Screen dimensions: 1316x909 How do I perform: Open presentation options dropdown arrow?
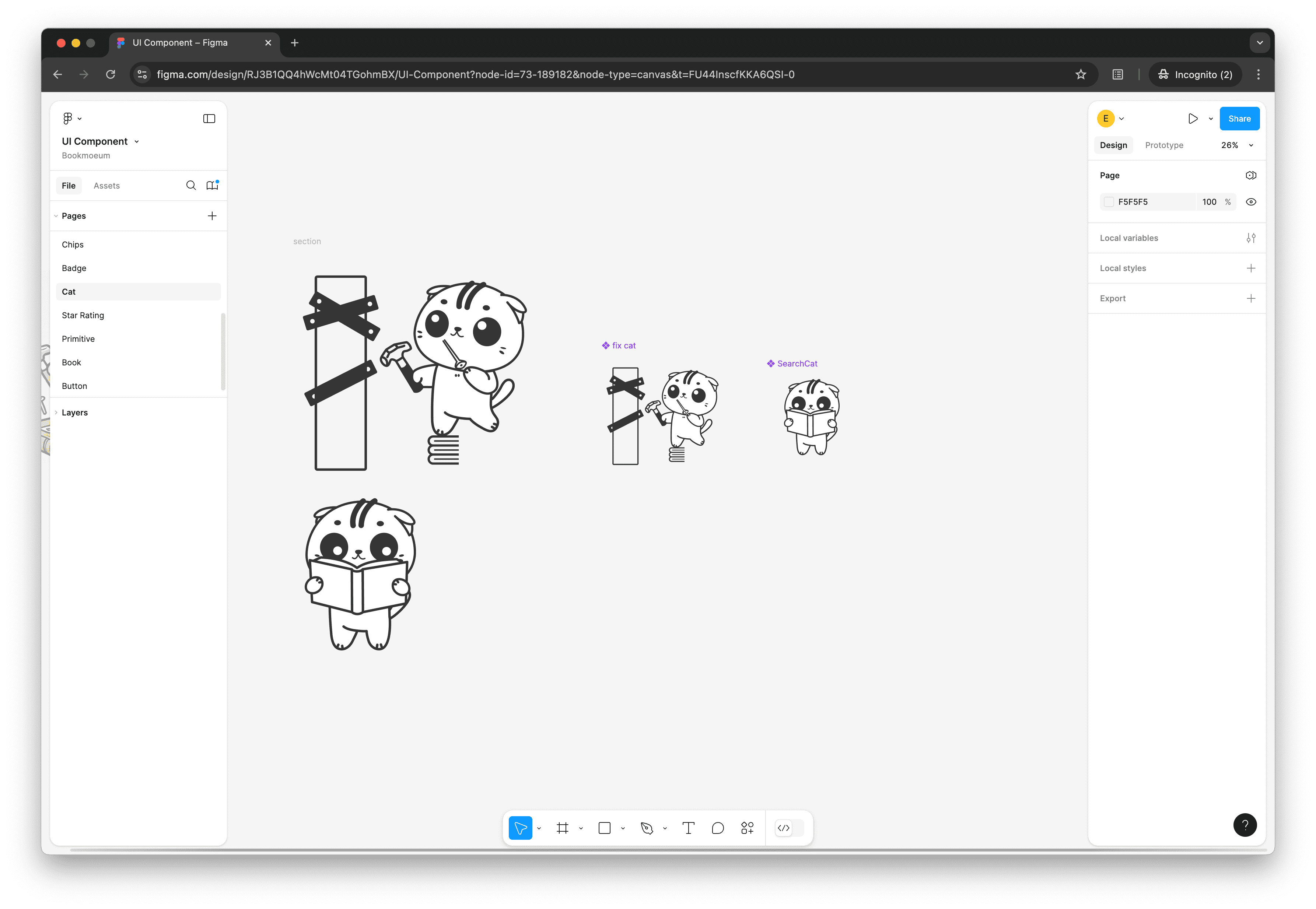click(x=1211, y=119)
